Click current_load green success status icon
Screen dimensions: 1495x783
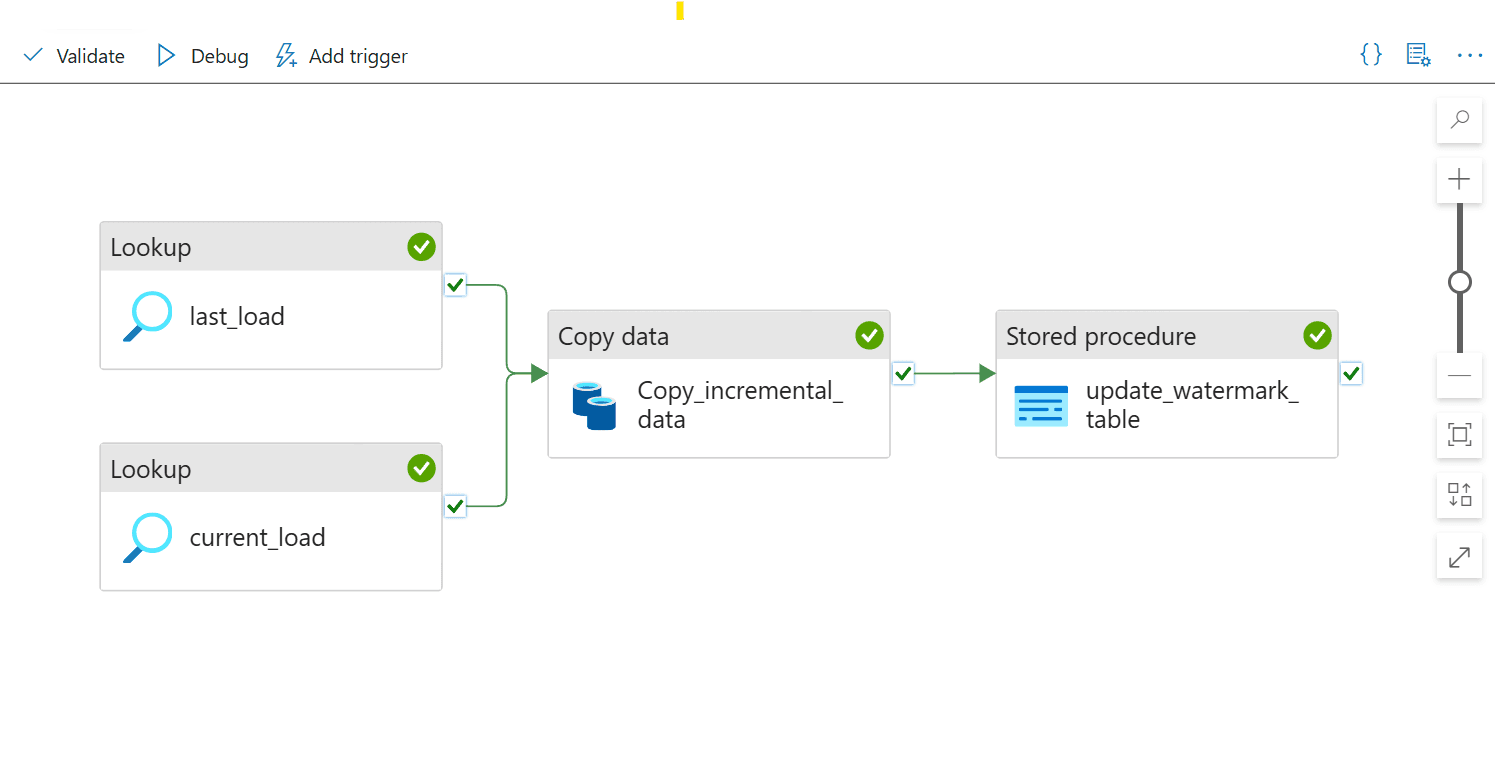[421, 467]
